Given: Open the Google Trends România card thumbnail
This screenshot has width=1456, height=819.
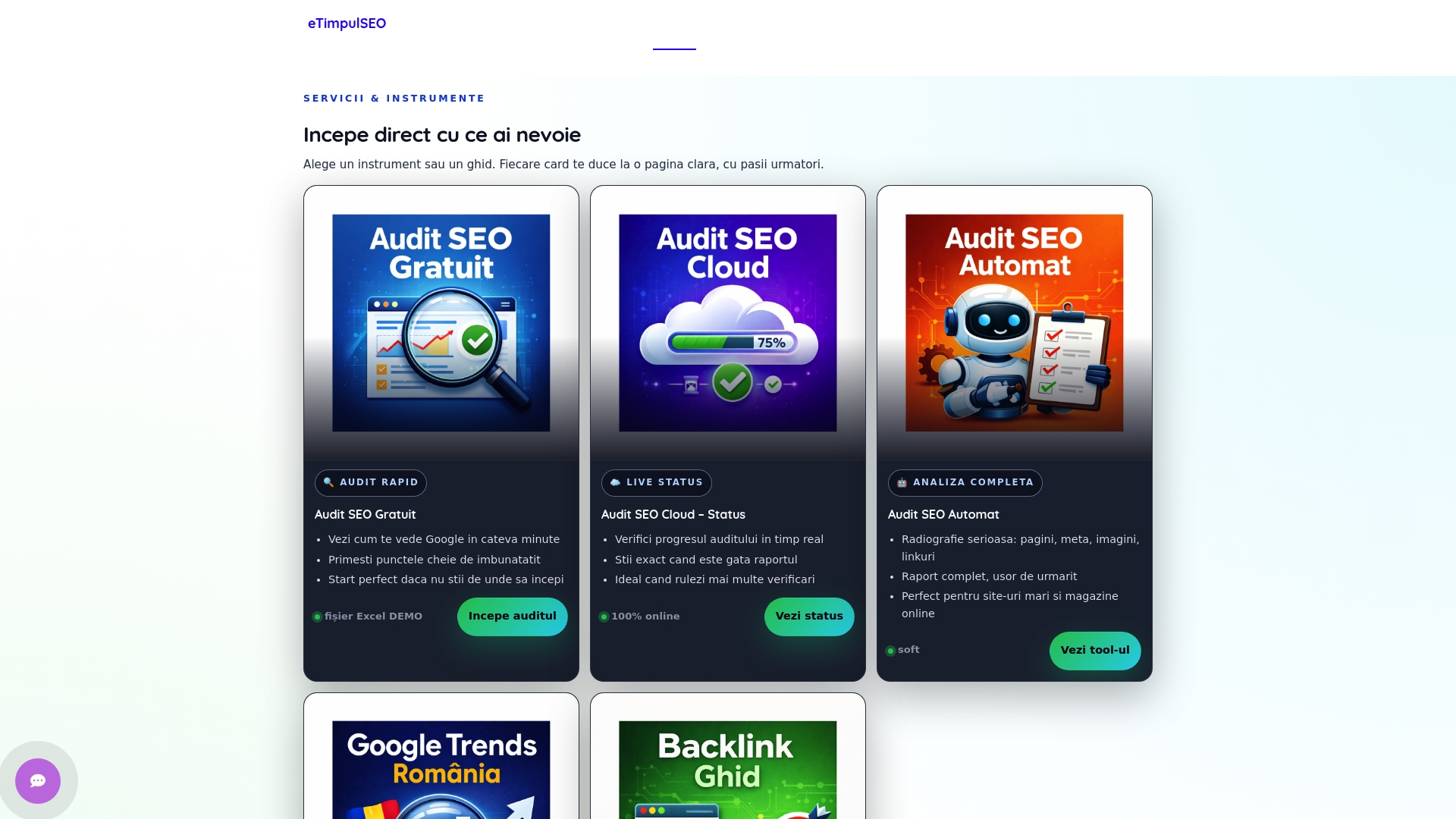Looking at the screenshot, I should (x=441, y=769).
